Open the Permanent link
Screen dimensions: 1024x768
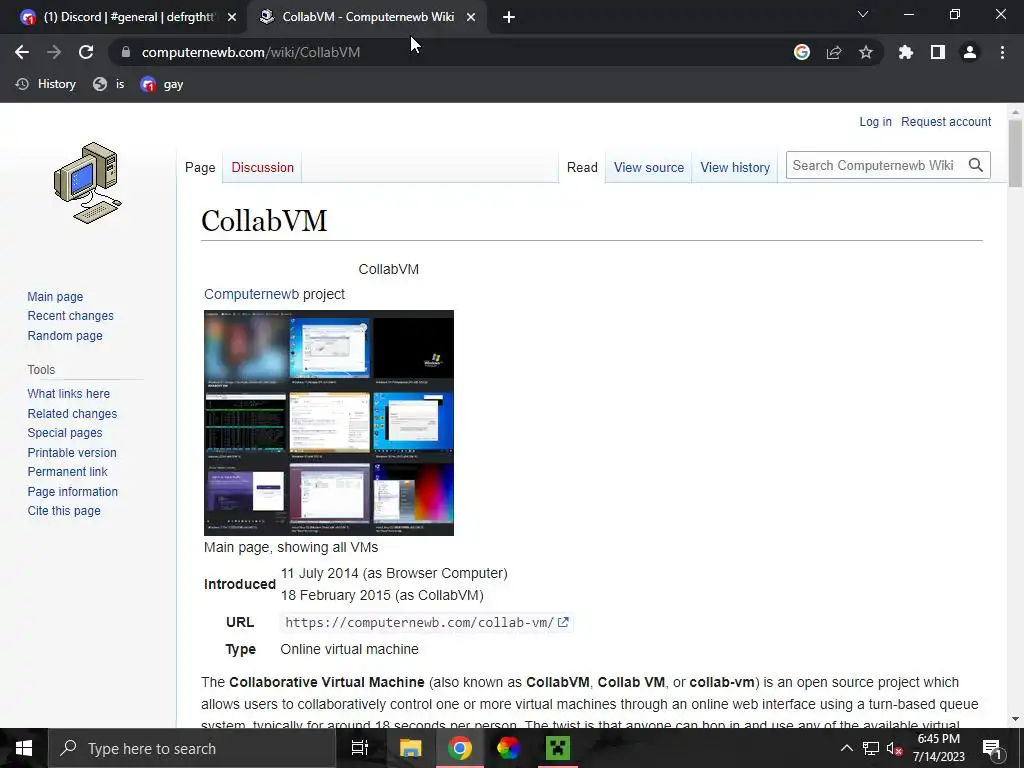67,472
